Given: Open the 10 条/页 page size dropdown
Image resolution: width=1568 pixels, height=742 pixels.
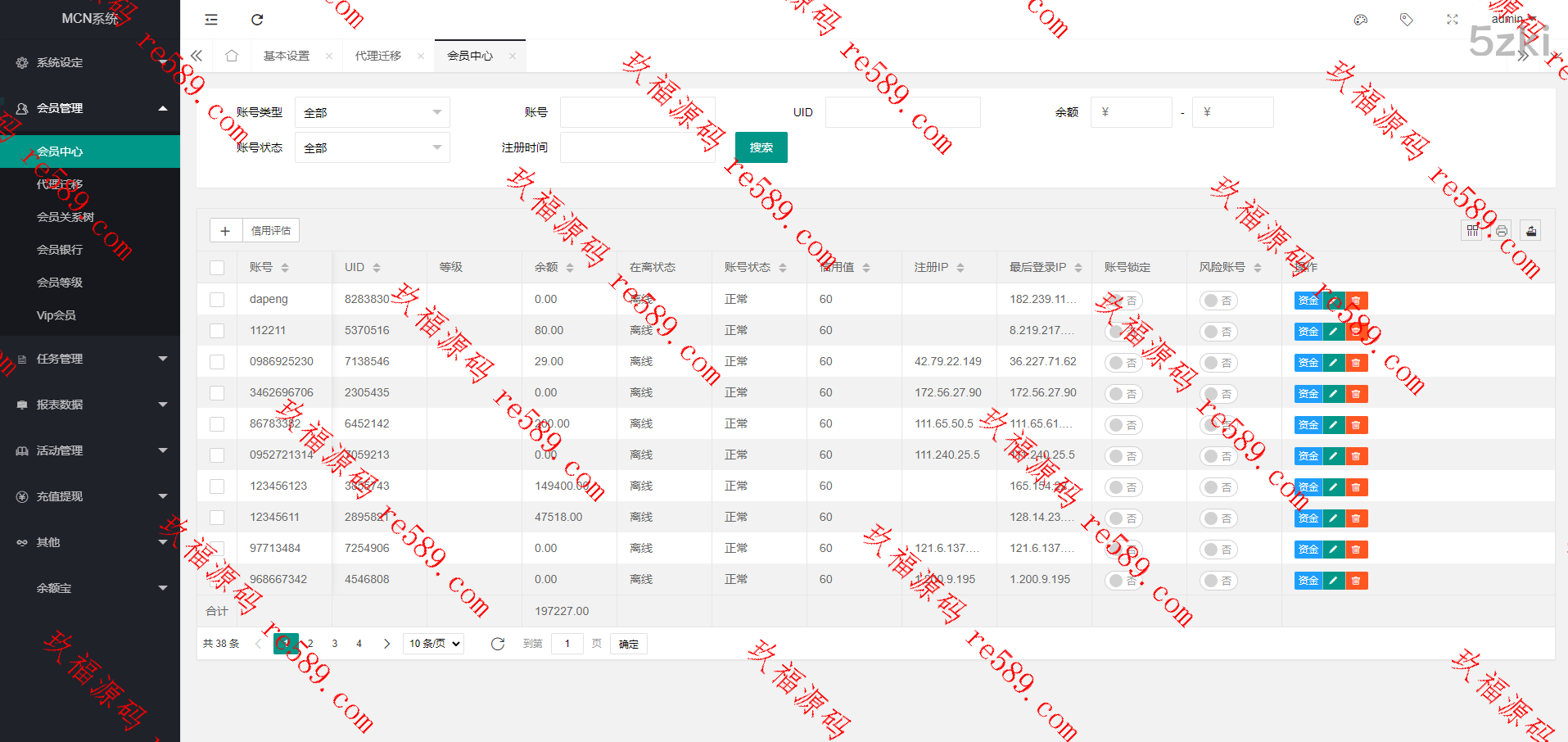Looking at the screenshot, I should click(x=435, y=644).
